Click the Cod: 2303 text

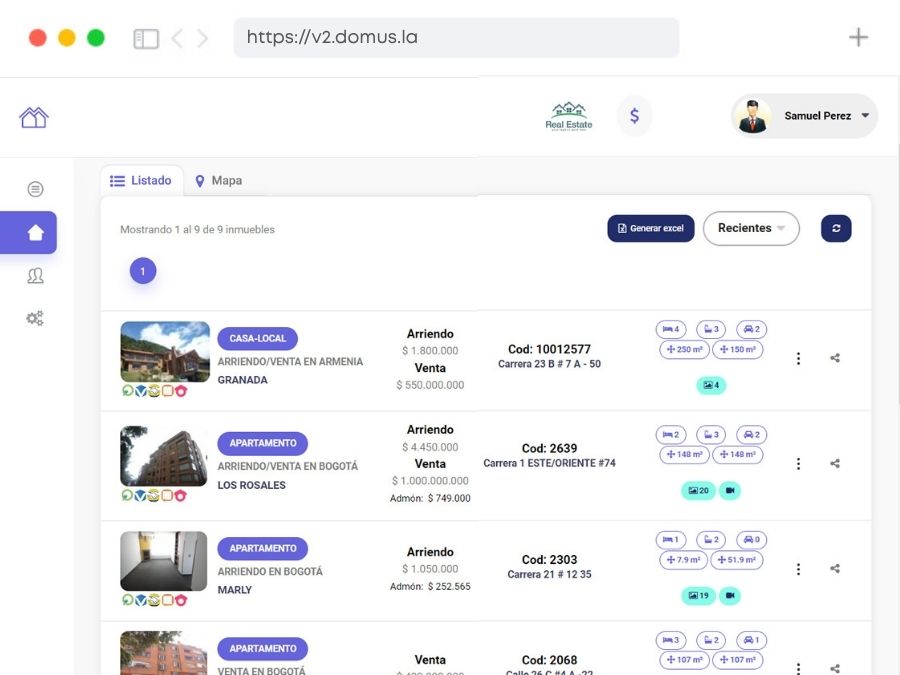coord(549,560)
